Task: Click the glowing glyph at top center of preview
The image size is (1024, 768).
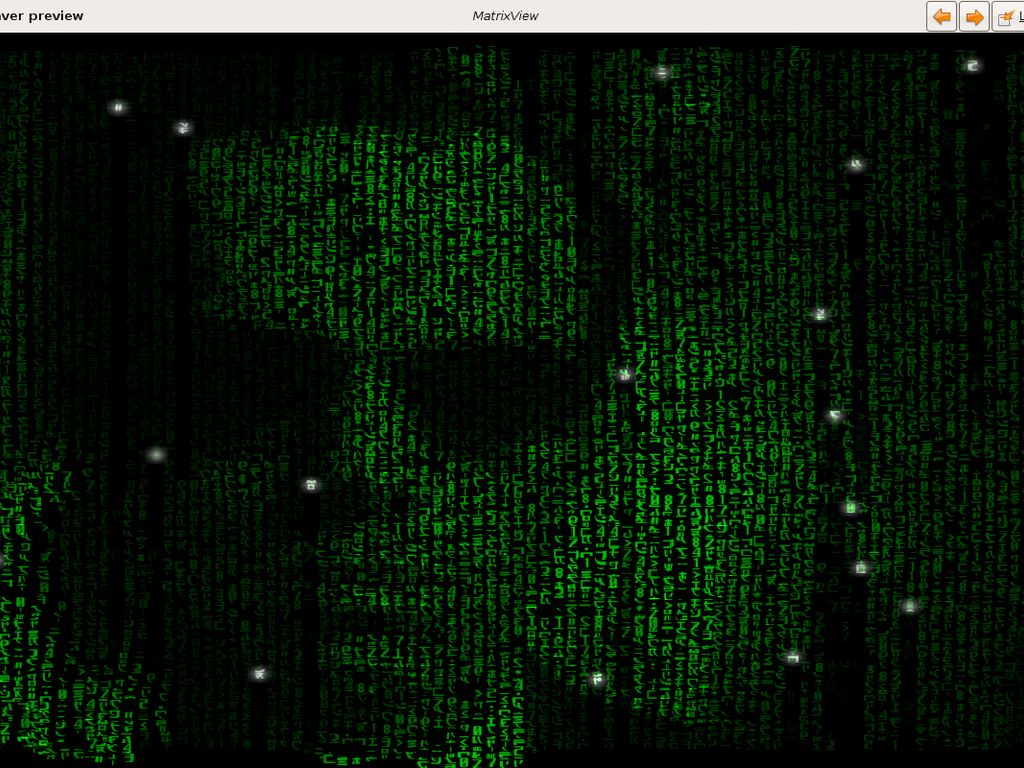Action: click(x=661, y=72)
